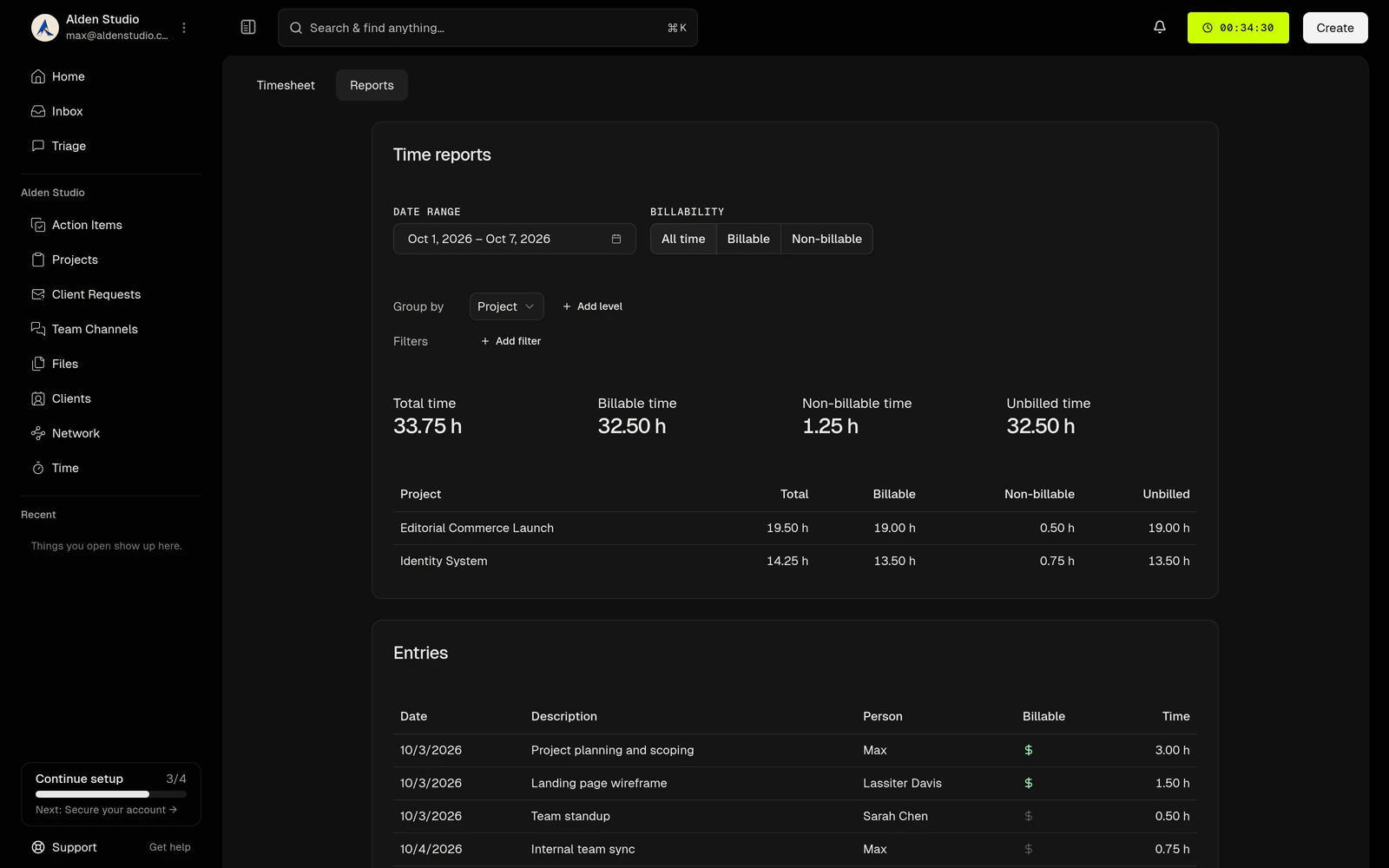Open the Clients section
This screenshot has width=1389, height=868.
111,398
